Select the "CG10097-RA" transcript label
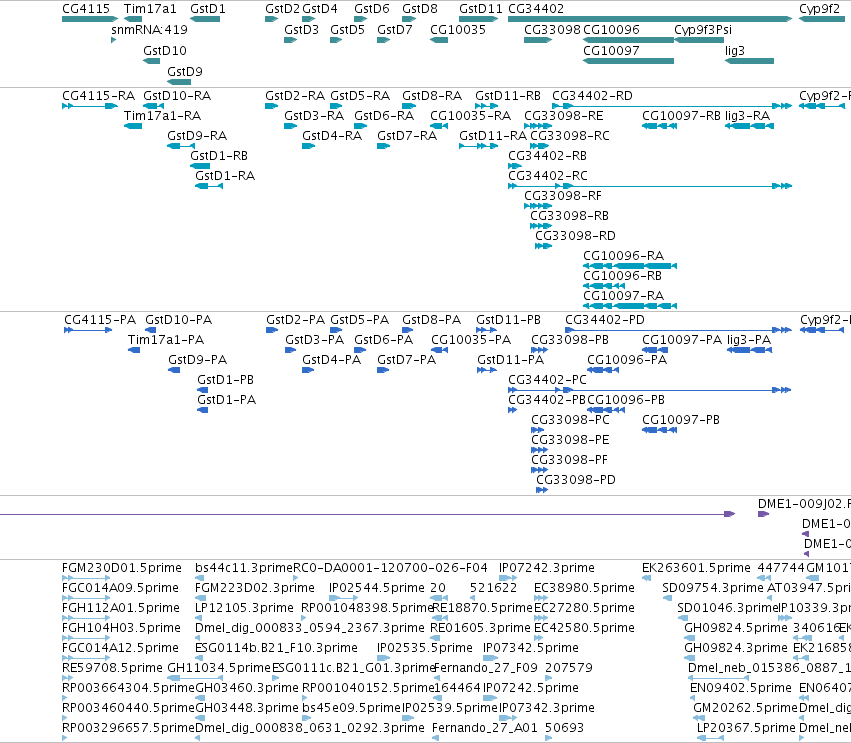 [624, 296]
